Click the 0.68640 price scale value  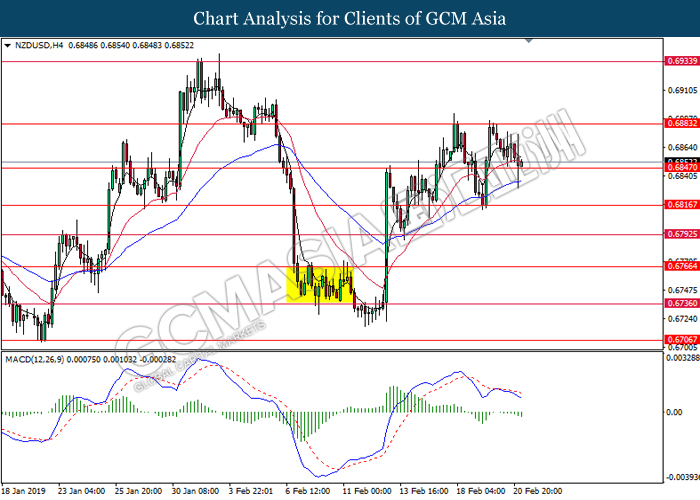(682, 147)
